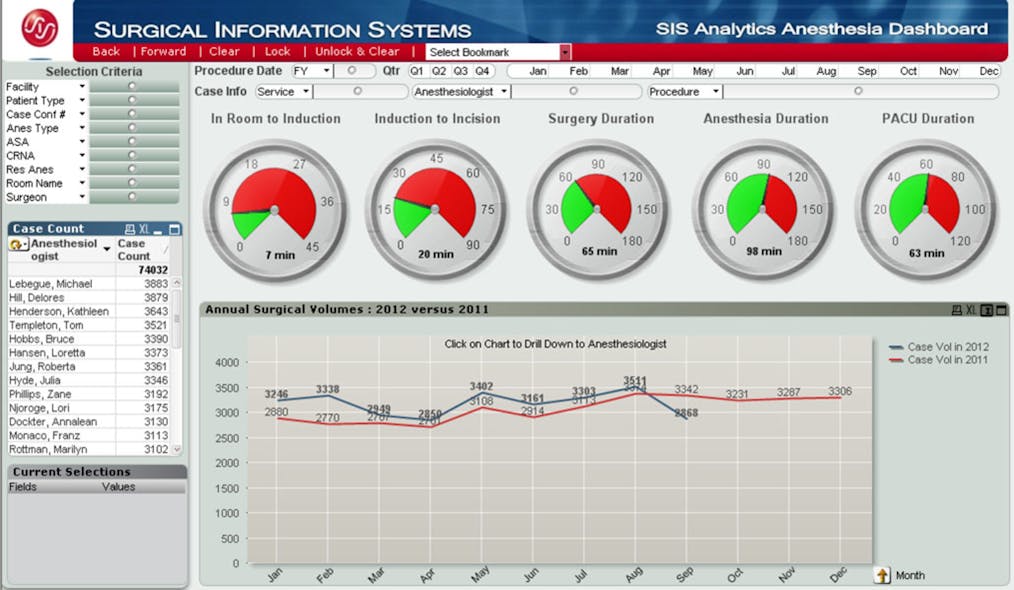This screenshot has width=1014, height=590.
Task: Export the Case Count table via the XL icon
Action: 144,228
